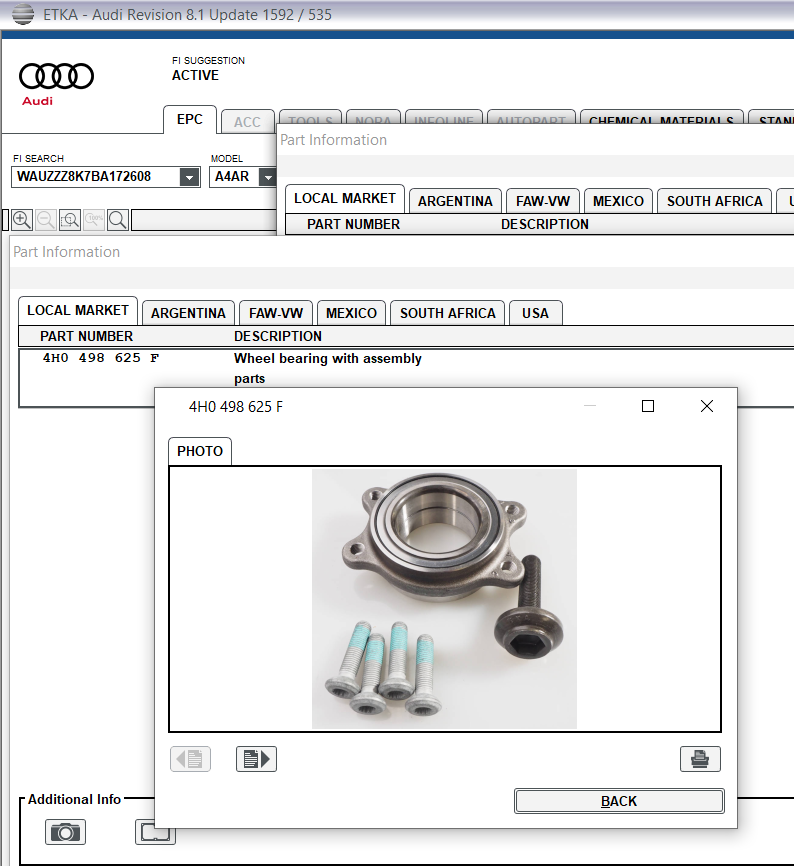The width and height of the screenshot is (794, 866).
Task: Click the plain search magnifier icon
Action: (x=118, y=220)
